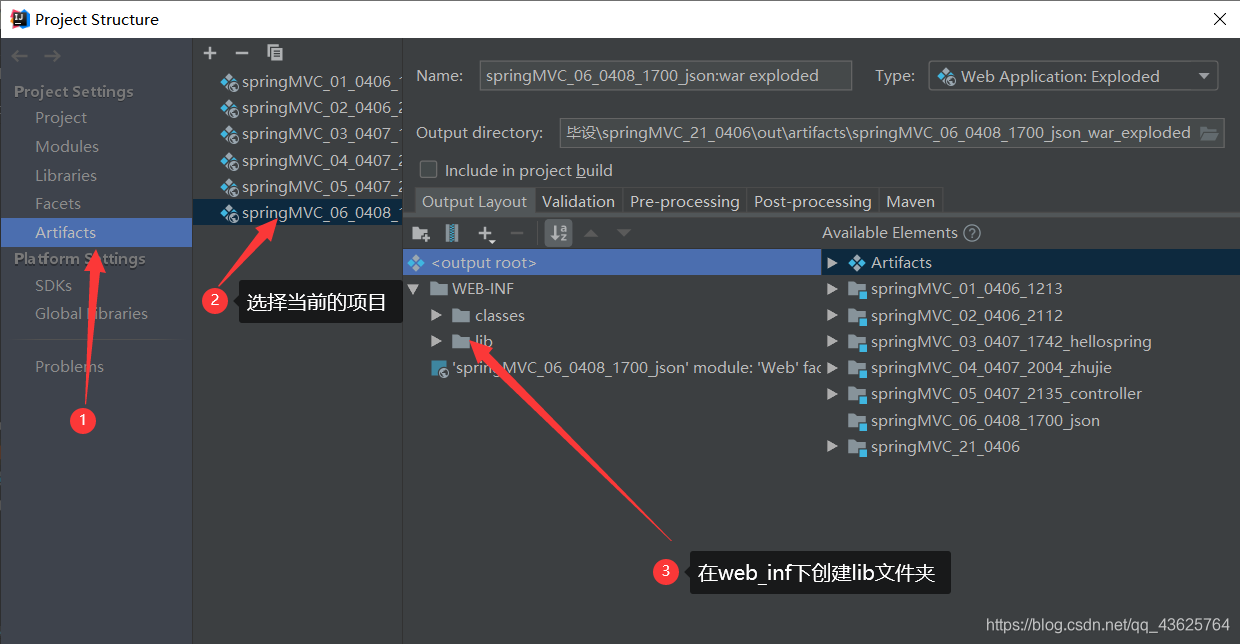Create directory in output layout
Viewport: 1240px width, 644px height.
(x=421, y=233)
